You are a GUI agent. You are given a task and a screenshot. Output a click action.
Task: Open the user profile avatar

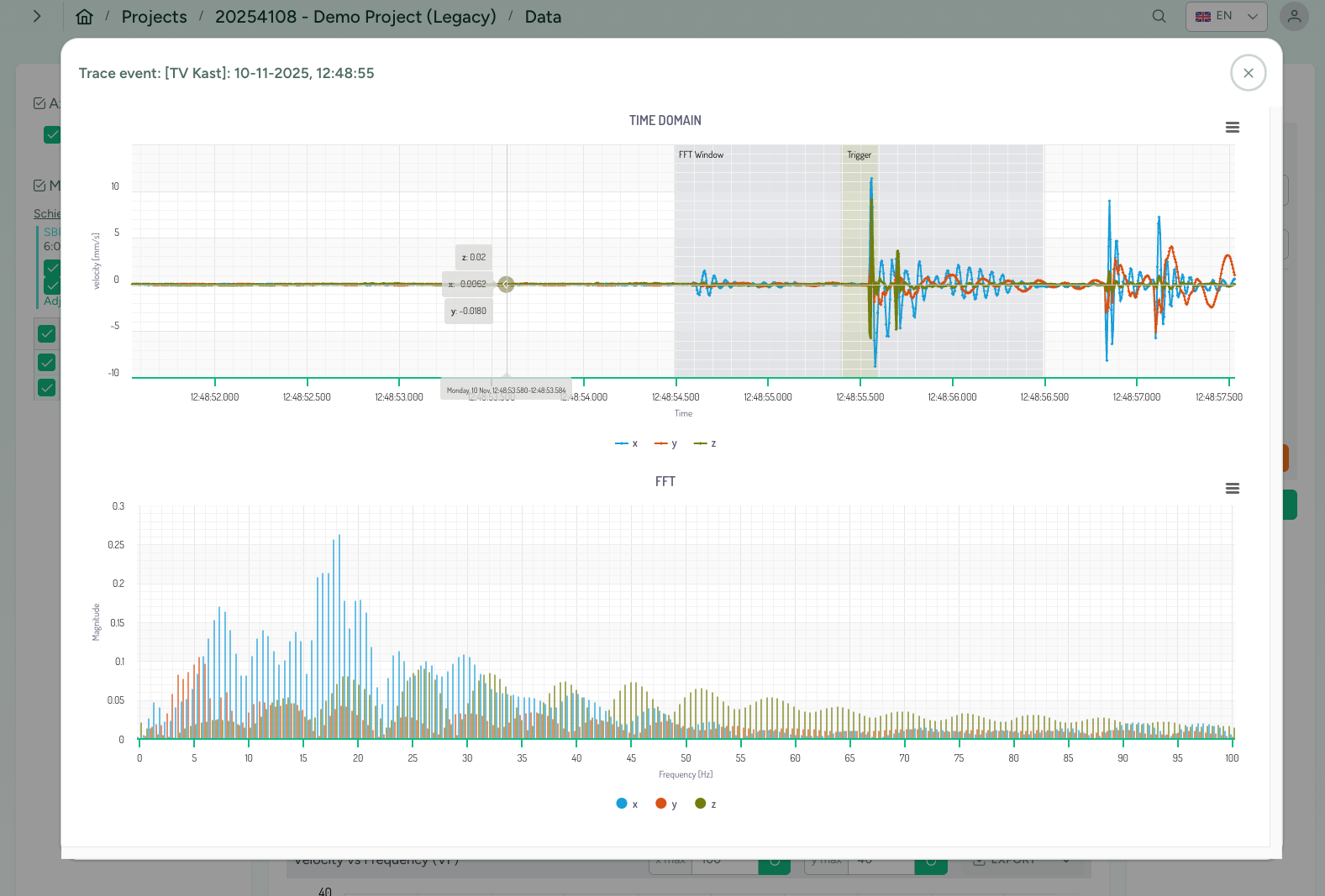tap(1294, 16)
